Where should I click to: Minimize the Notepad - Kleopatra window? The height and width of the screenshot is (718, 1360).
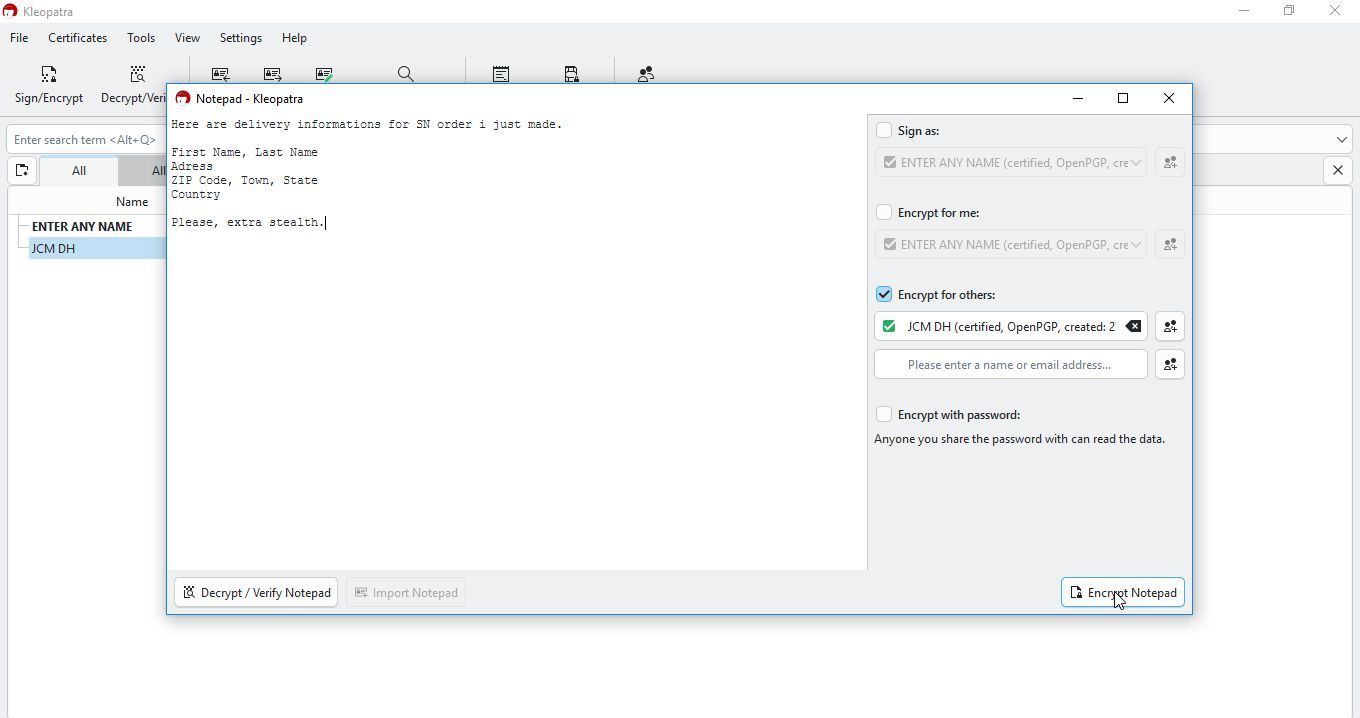[1078, 99]
